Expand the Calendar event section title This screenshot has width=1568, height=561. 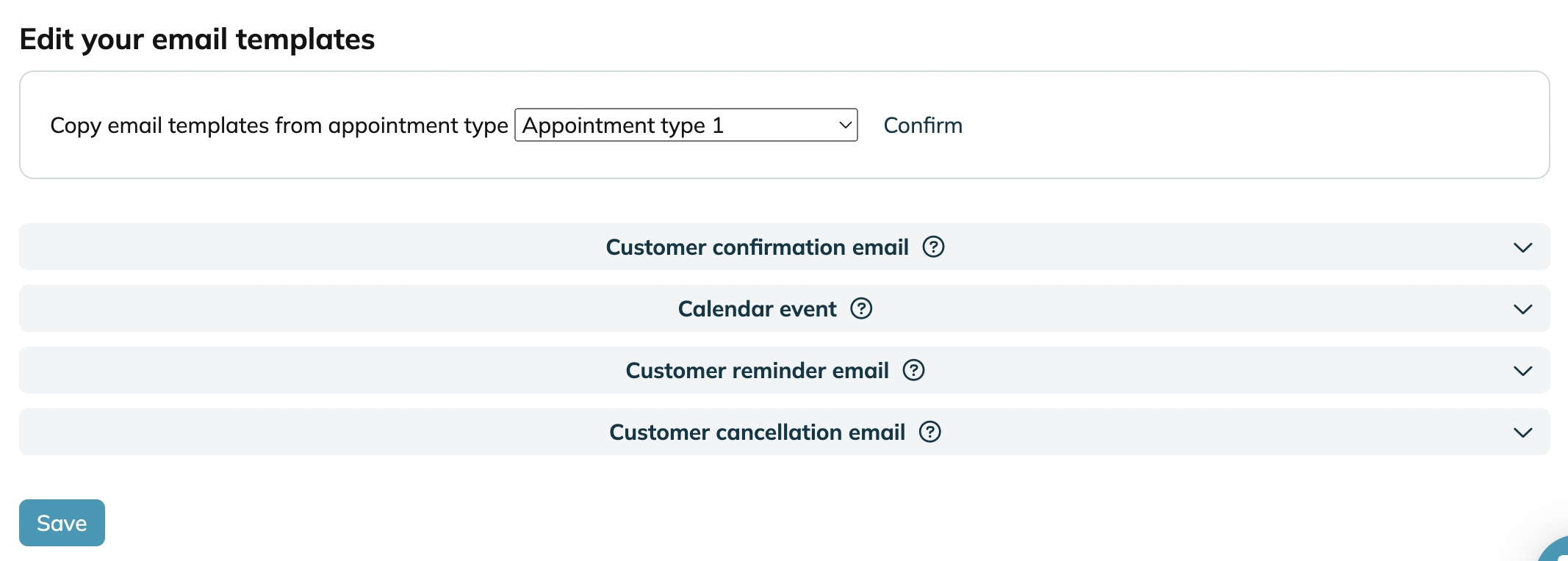pos(757,308)
